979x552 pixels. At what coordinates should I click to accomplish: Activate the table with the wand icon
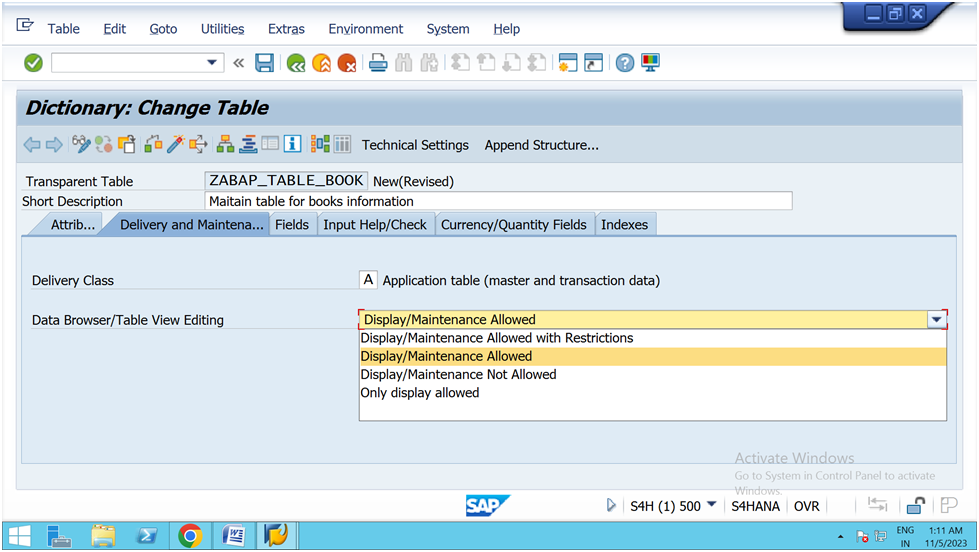click(x=175, y=144)
